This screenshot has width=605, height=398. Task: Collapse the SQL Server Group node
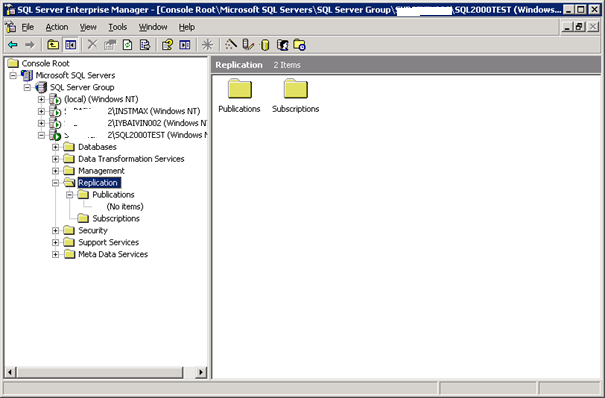(x=27, y=87)
